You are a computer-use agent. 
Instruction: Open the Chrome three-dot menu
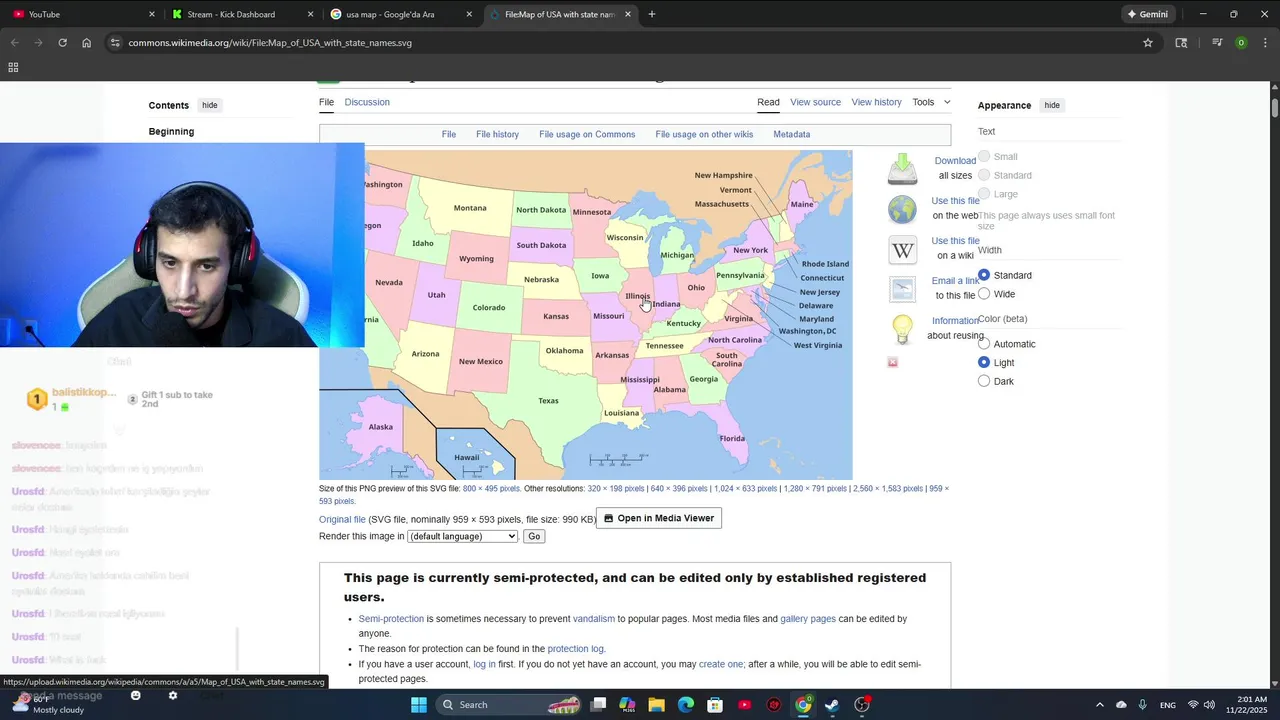pyautogui.click(x=1266, y=43)
